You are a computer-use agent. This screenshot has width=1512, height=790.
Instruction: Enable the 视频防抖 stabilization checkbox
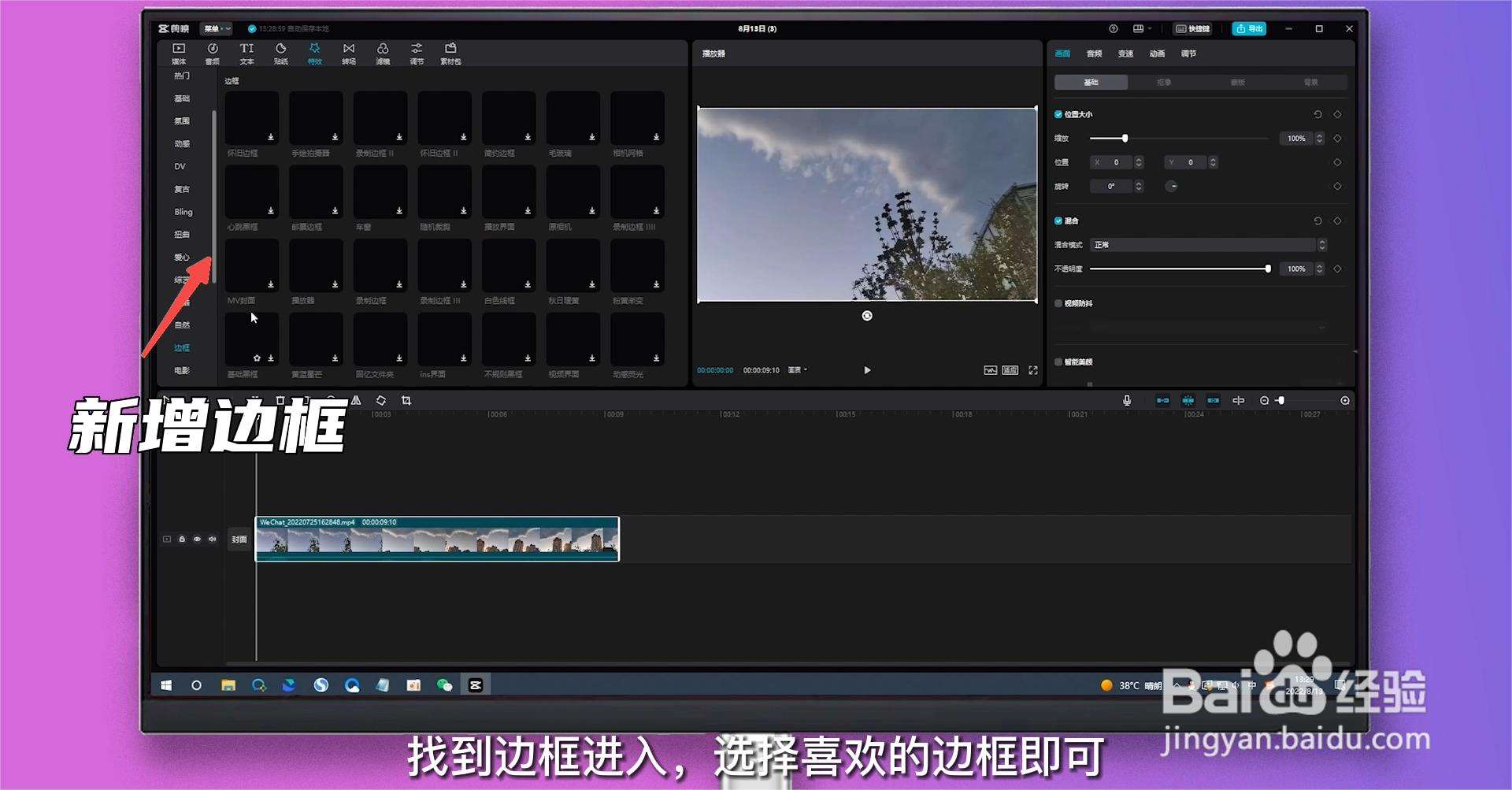point(1058,303)
